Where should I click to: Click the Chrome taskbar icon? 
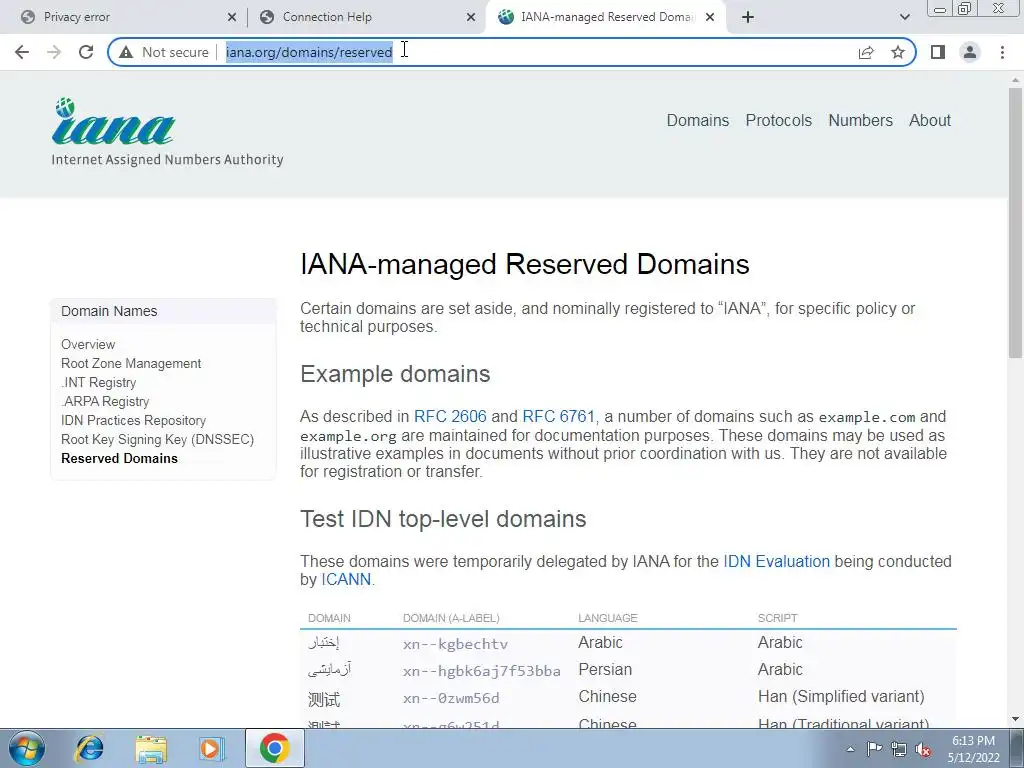click(274, 748)
